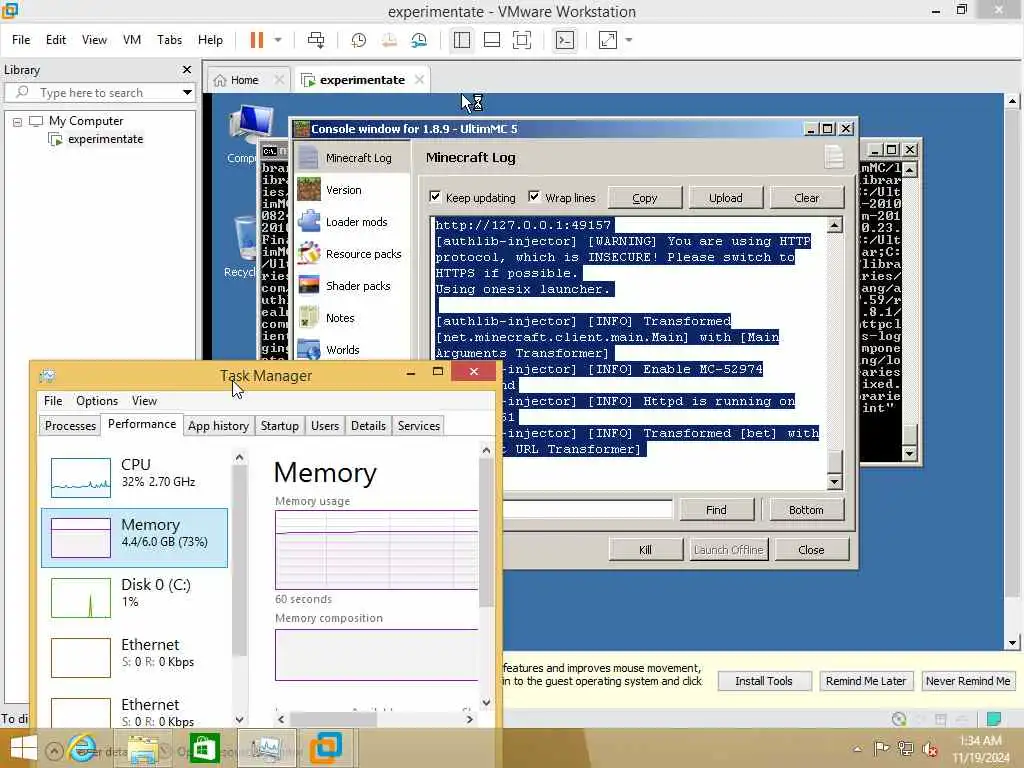The width and height of the screenshot is (1024, 768).
Task: Open Windows Store from taskbar
Action: [x=204, y=748]
